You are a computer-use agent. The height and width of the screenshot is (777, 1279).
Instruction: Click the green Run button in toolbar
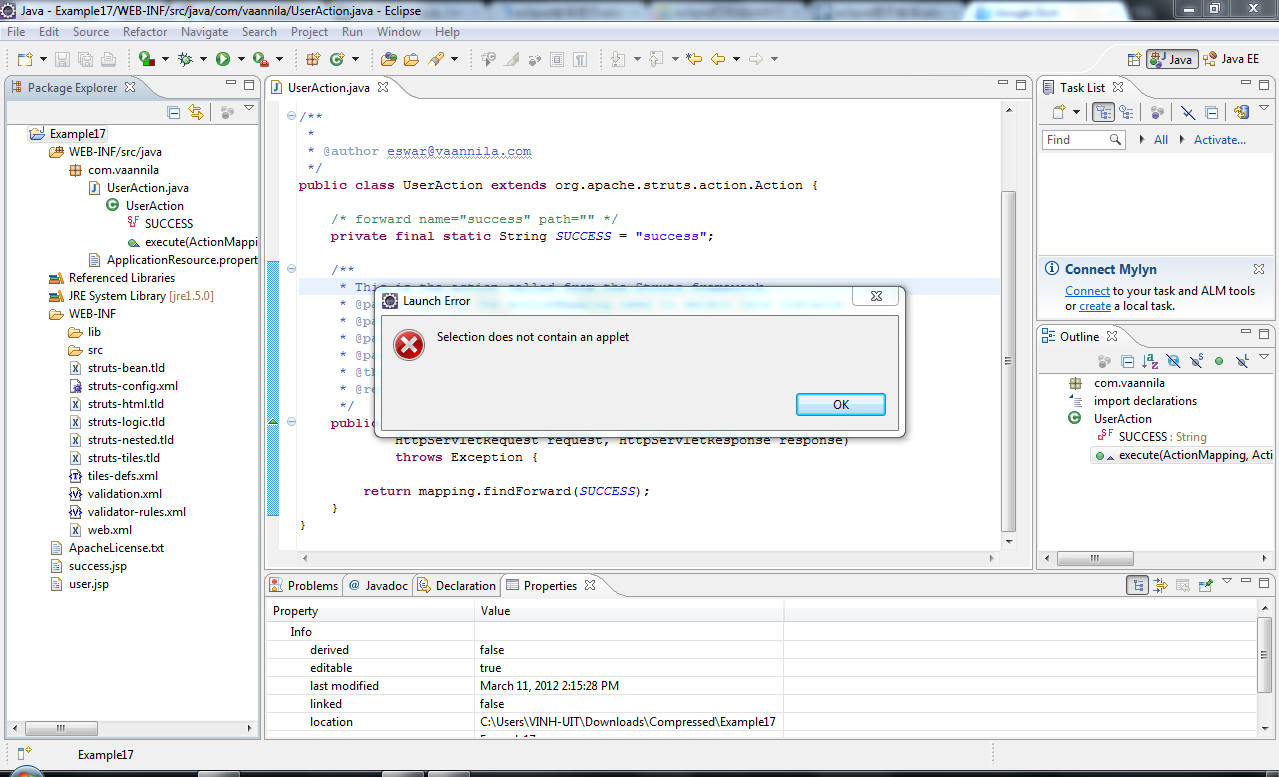[x=223, y=60]
